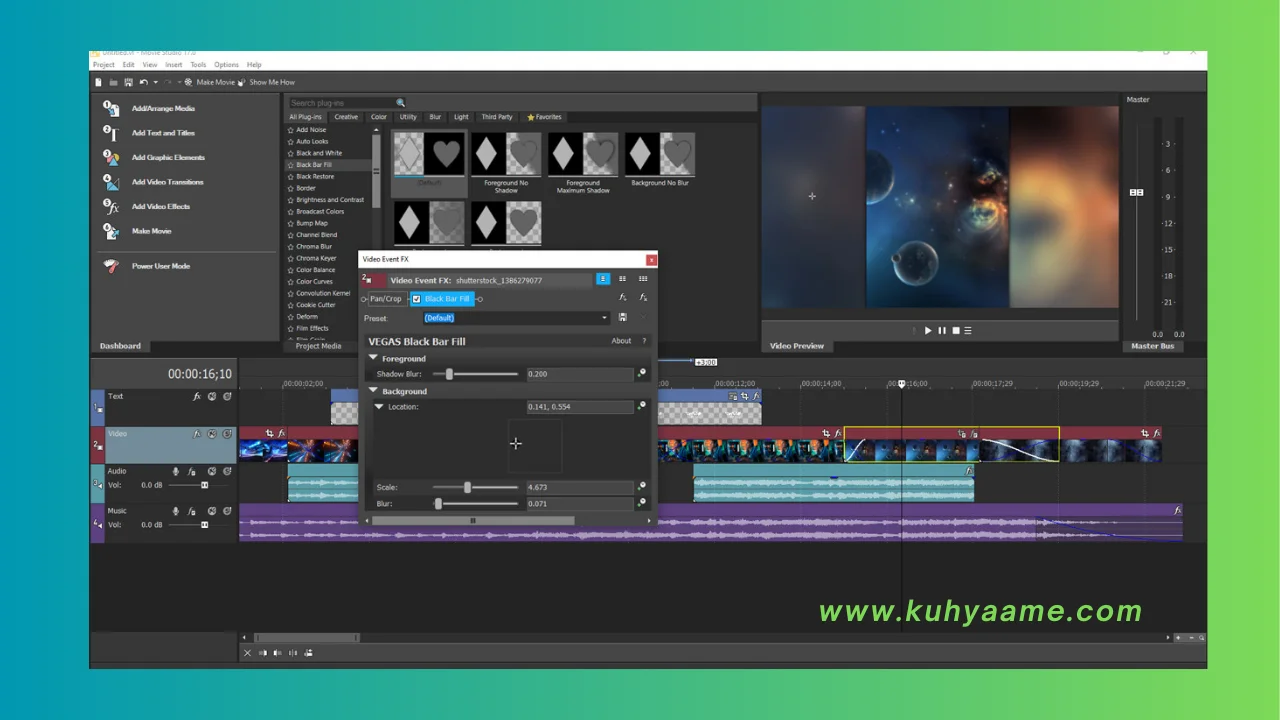Select the Third Party plug-ins tab
This screenshot has height=720, width=1280.
497,117
